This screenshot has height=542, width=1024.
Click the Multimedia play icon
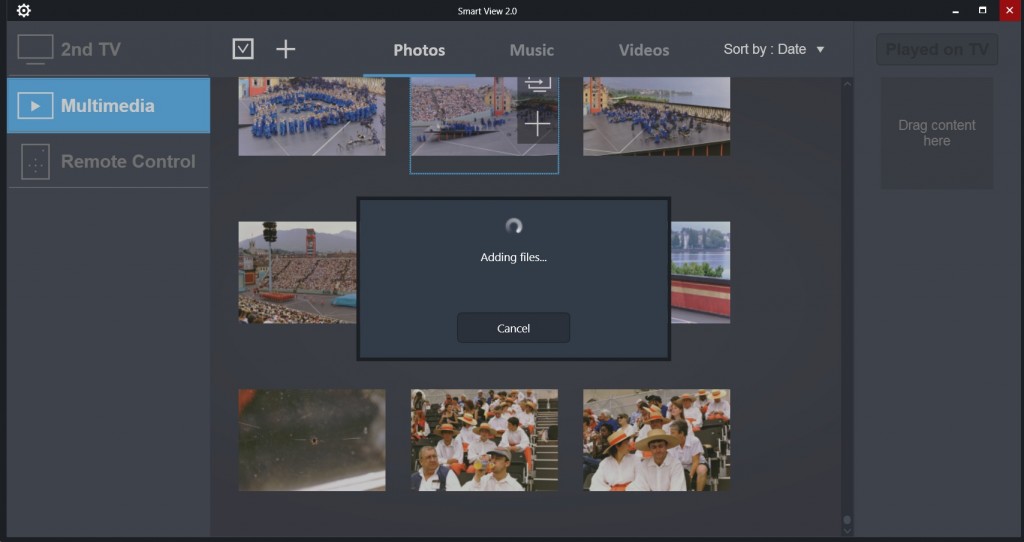[x=35, y=106]
